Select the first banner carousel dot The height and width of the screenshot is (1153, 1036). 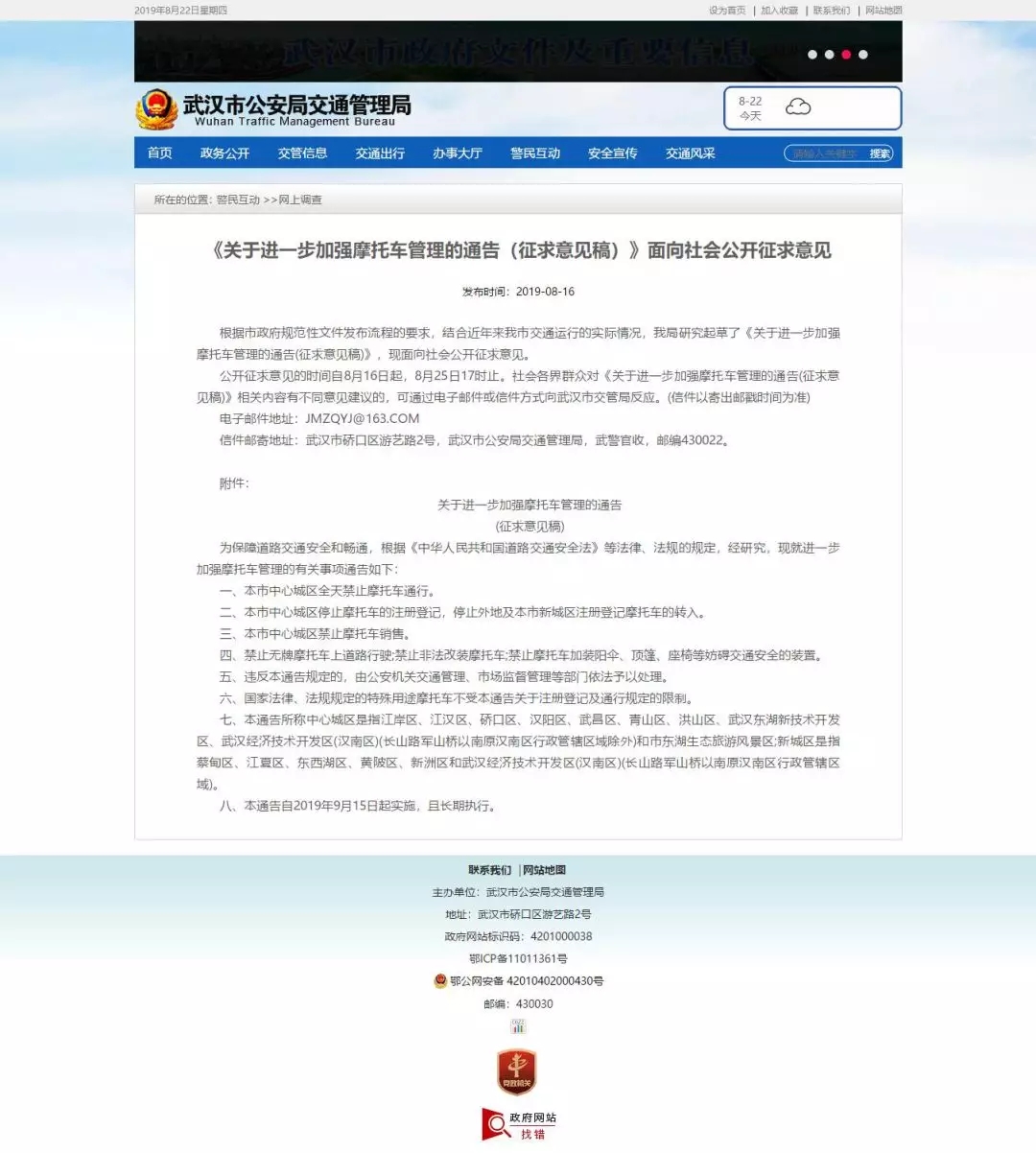click(812, 55)
